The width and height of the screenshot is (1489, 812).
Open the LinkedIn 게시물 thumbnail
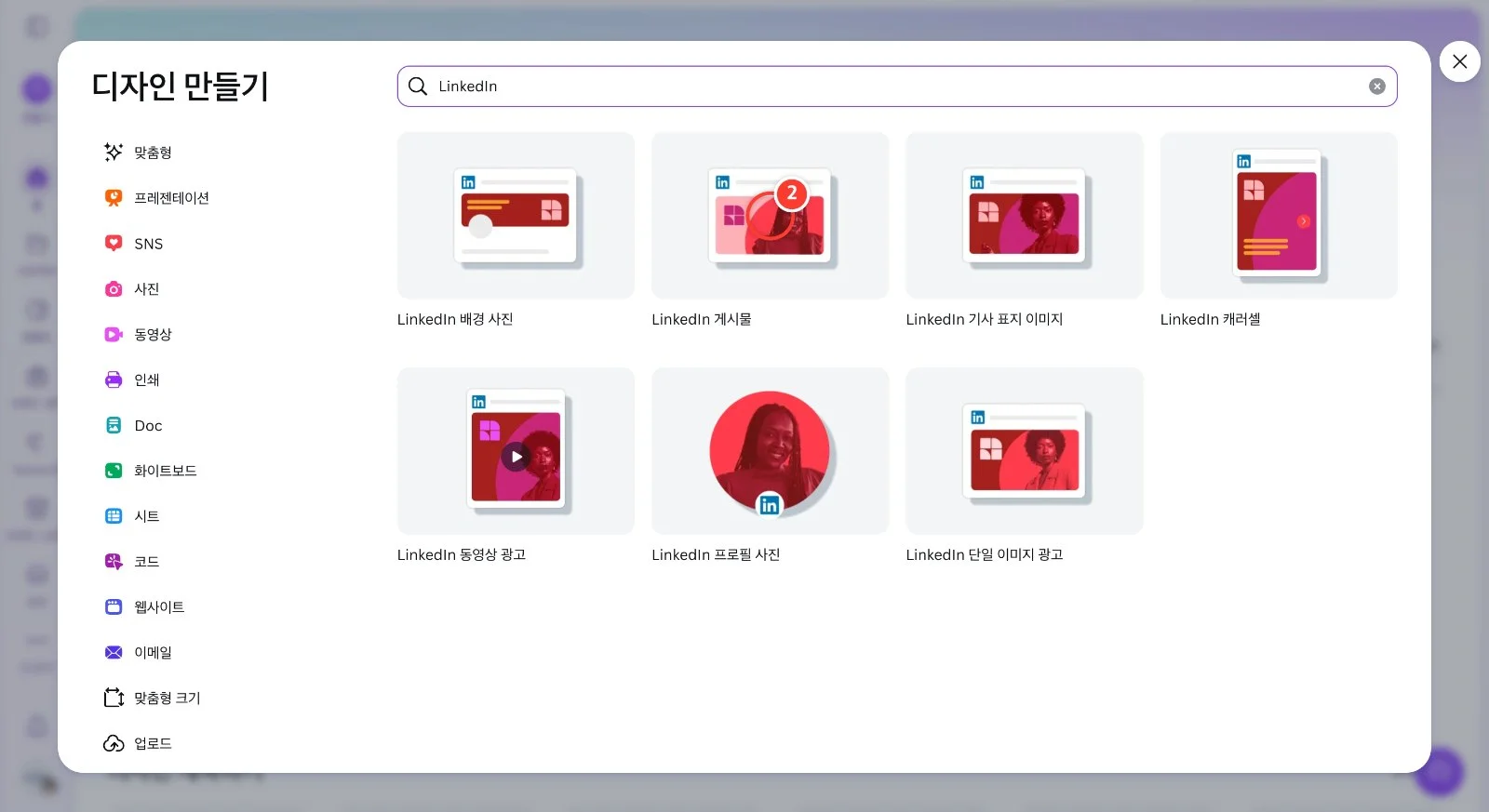(x=771, y=216)
